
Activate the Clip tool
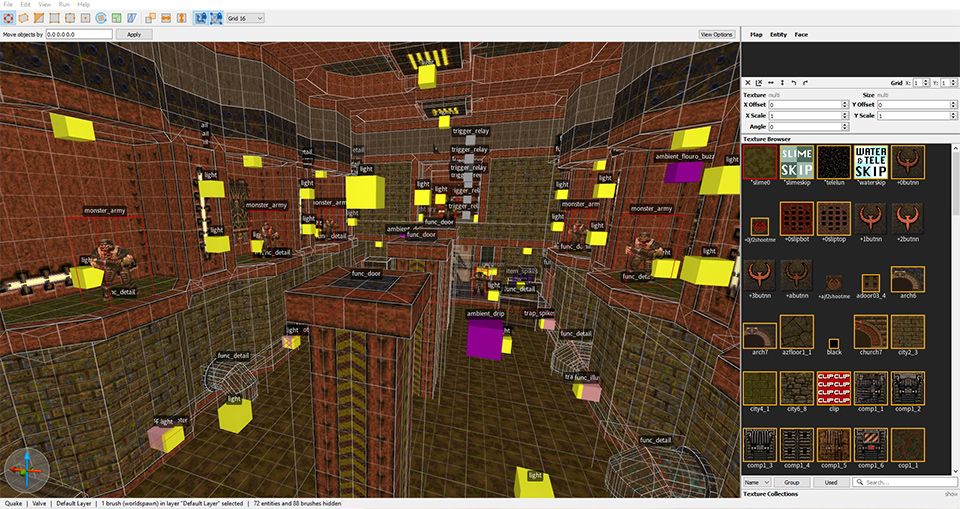39,18
